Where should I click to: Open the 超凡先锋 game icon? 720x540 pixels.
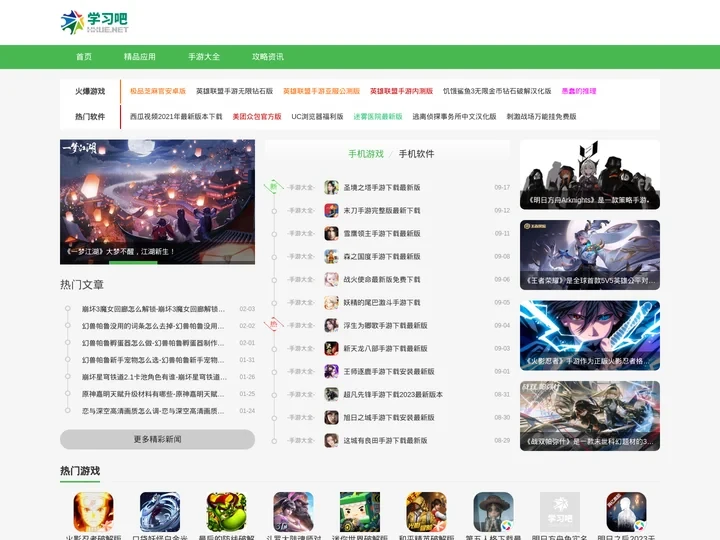coord(331,394)
